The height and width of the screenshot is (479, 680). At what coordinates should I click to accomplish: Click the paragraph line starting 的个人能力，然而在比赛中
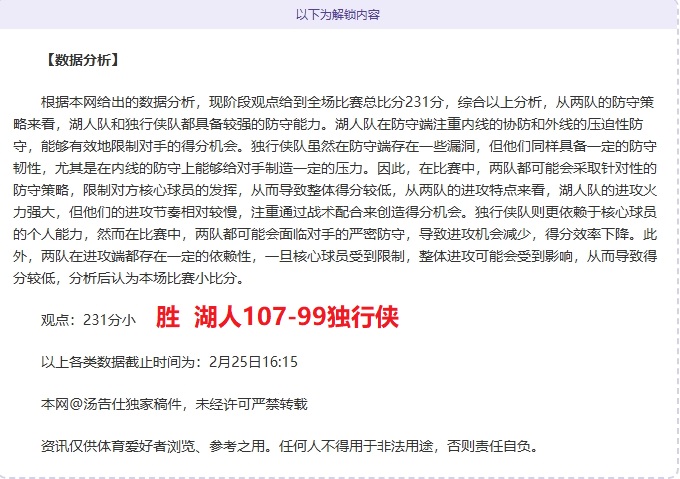click(335, 234)
